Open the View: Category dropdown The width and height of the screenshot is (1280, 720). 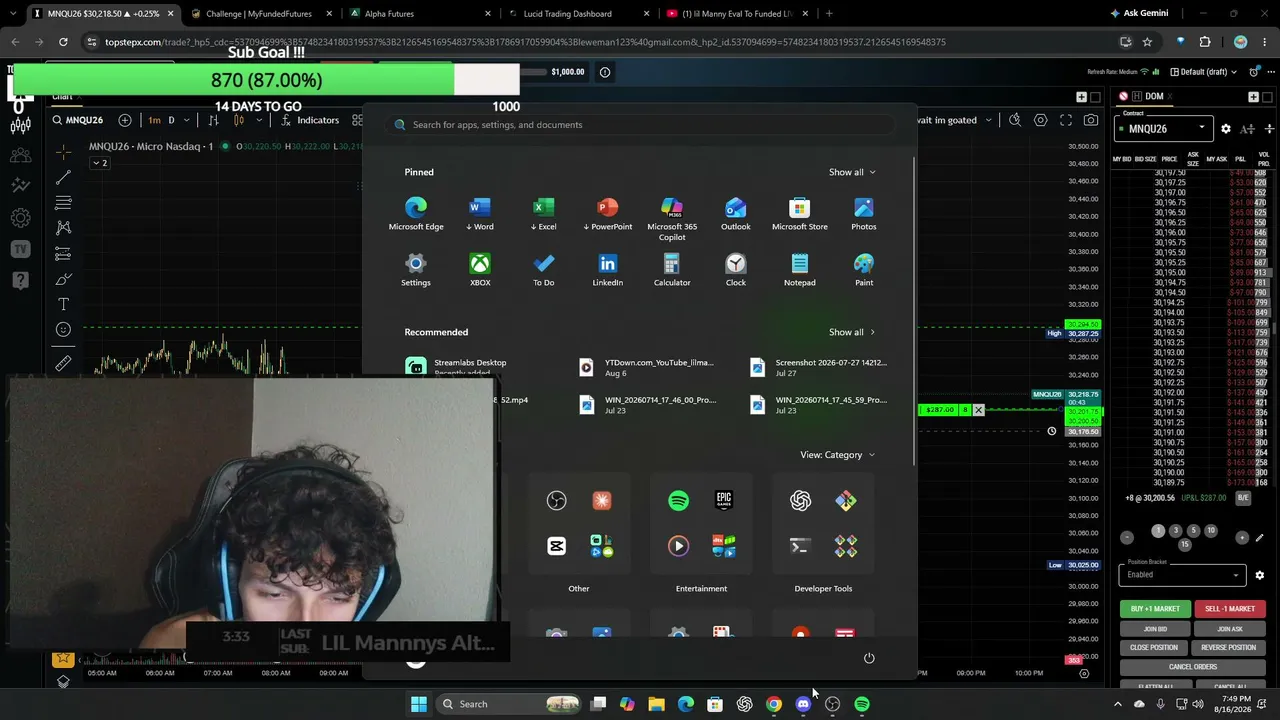point(838,455)
